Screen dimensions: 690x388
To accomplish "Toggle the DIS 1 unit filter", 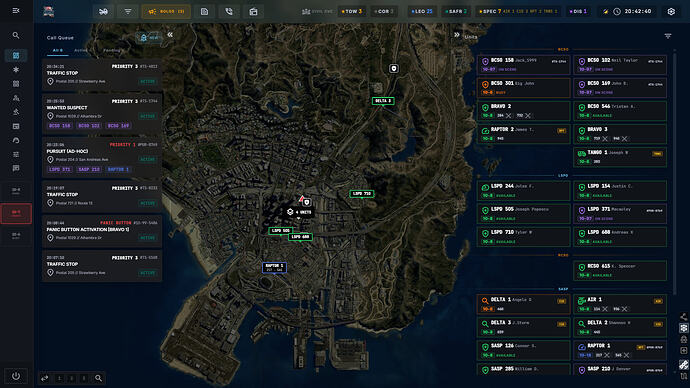I will coord(578,11).
